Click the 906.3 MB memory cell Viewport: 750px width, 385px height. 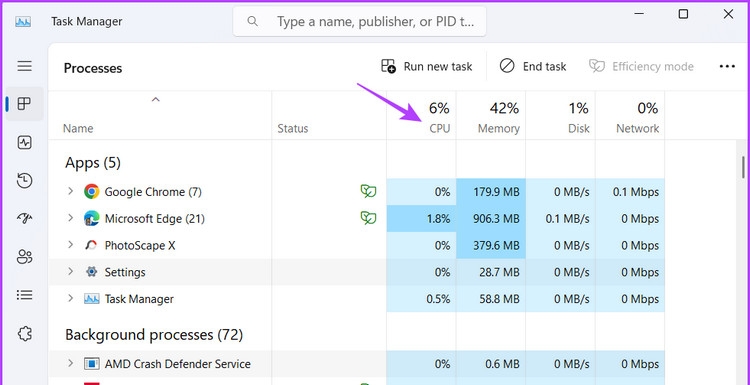point(491,219)
